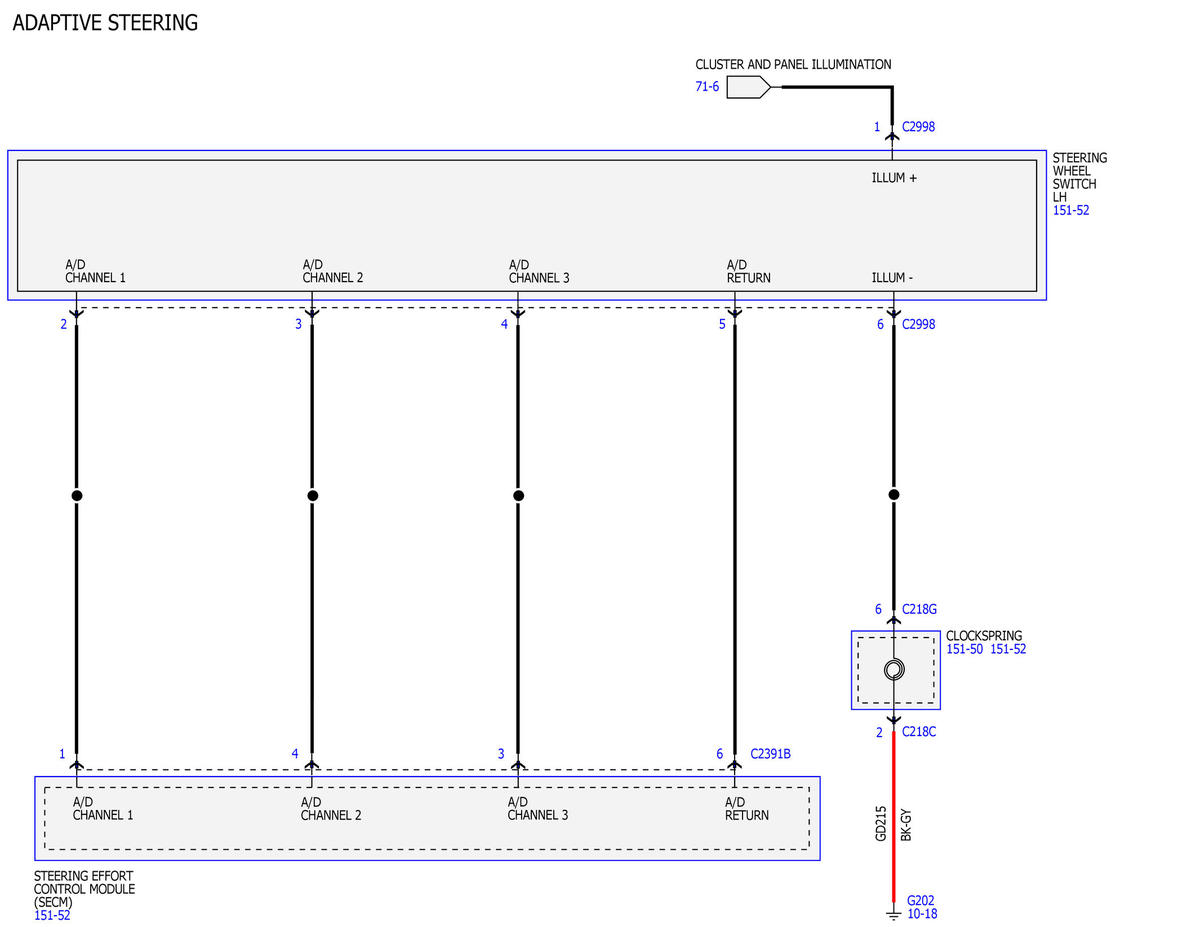1200x927 pixels.
Task: Select the splice dot on the A/D Channel 1 wire
Action: click(76, 495)
